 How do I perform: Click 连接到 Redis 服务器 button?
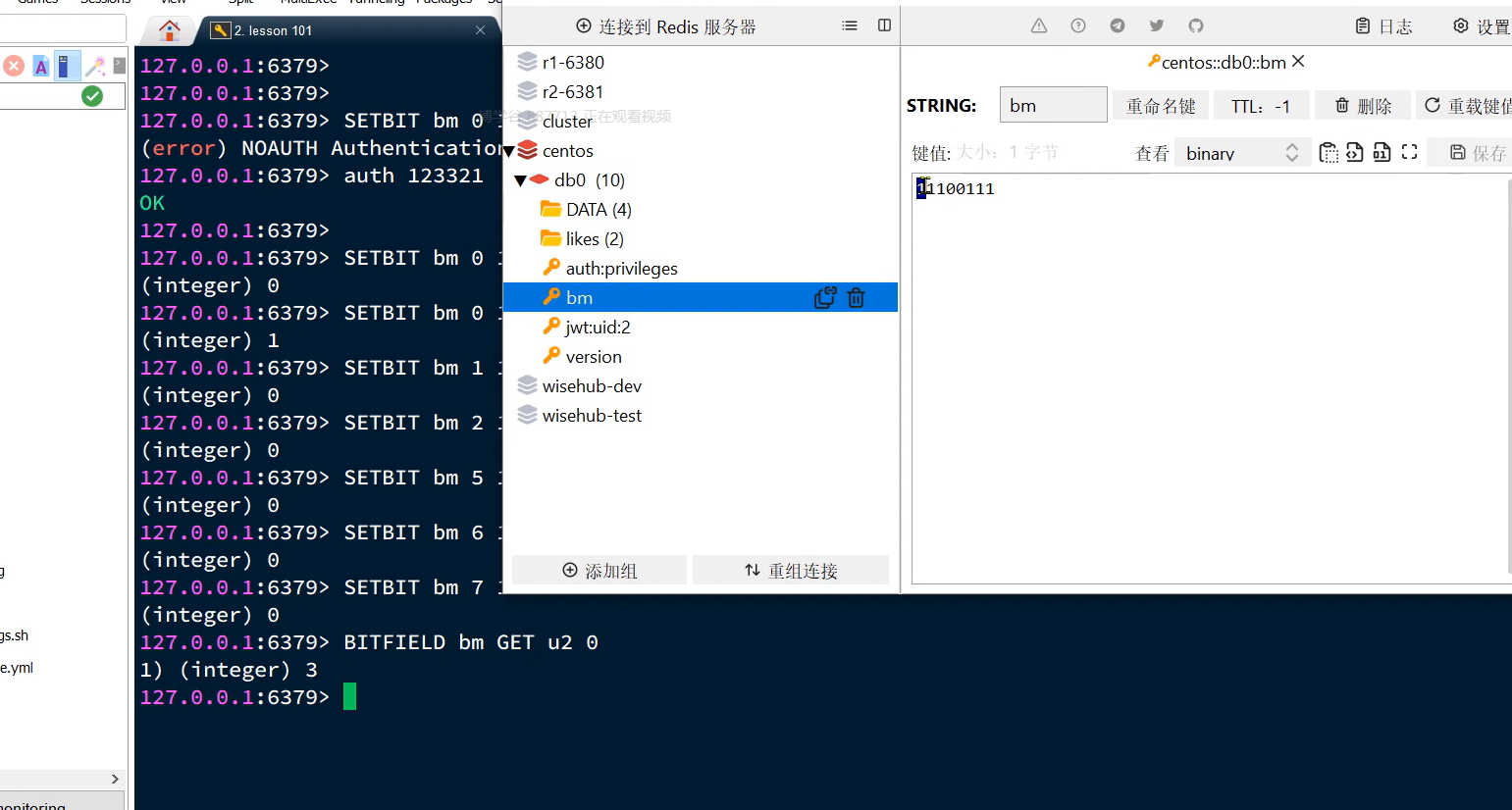[666, 26]
